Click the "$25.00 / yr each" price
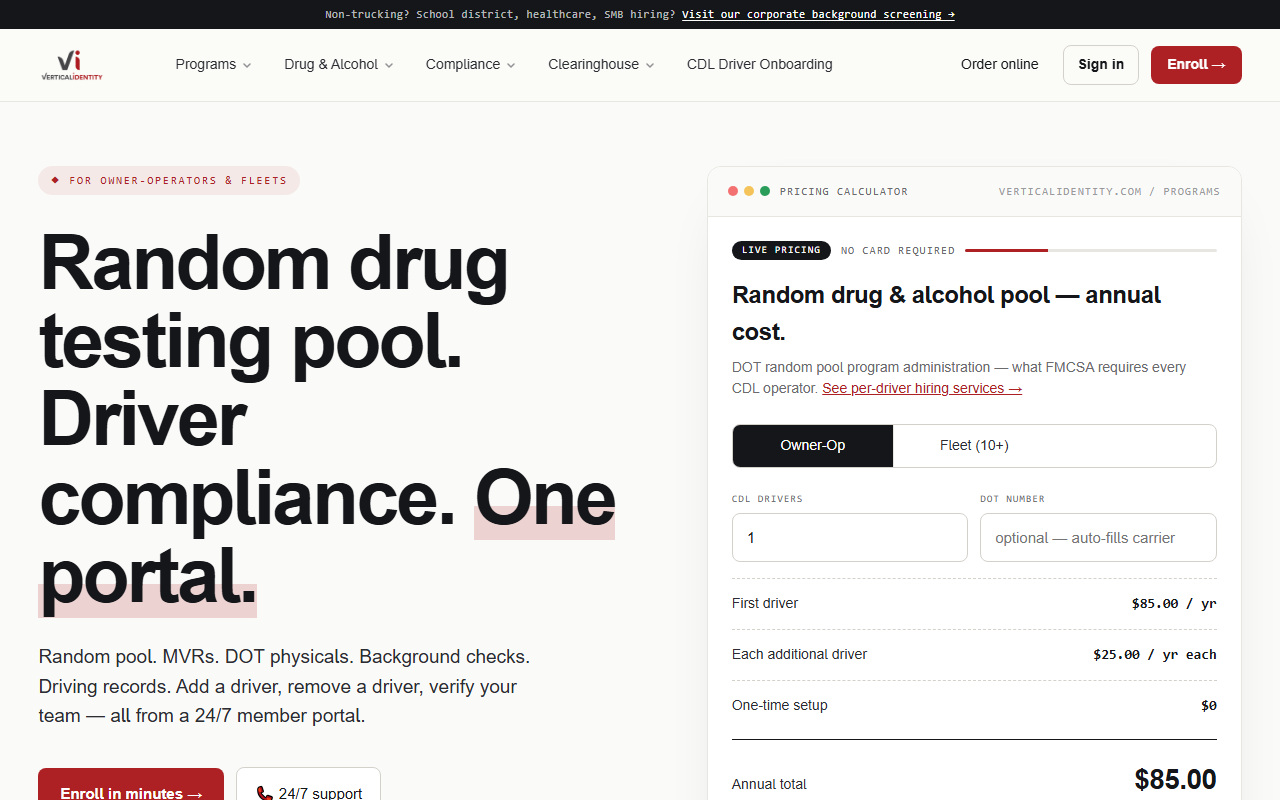1280x800 pixels. [1155, 655]
